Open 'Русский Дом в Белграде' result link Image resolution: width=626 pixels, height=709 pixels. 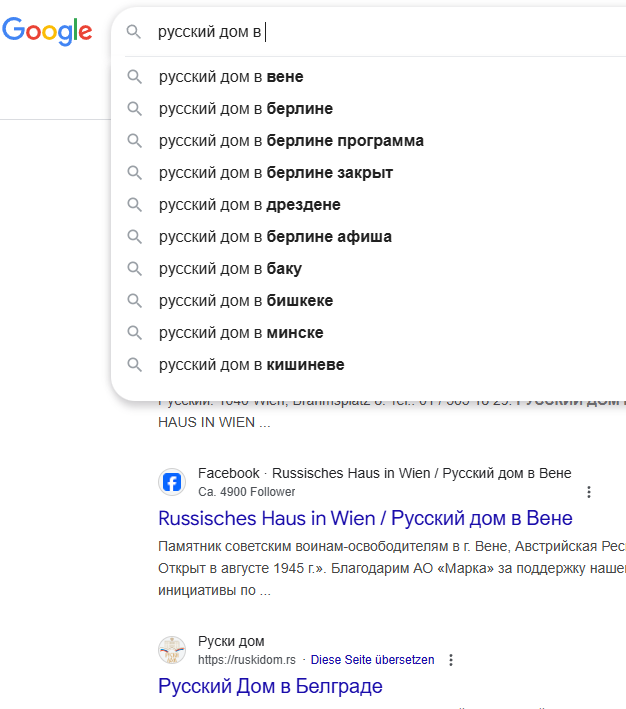(270, 686)
